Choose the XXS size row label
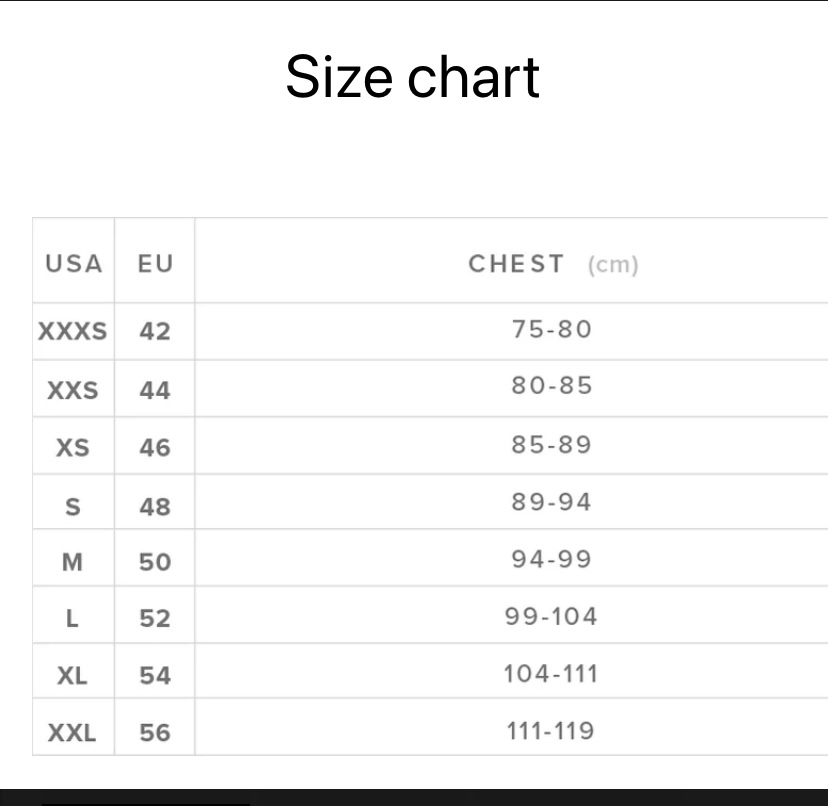828x806 pixels. 73,391
